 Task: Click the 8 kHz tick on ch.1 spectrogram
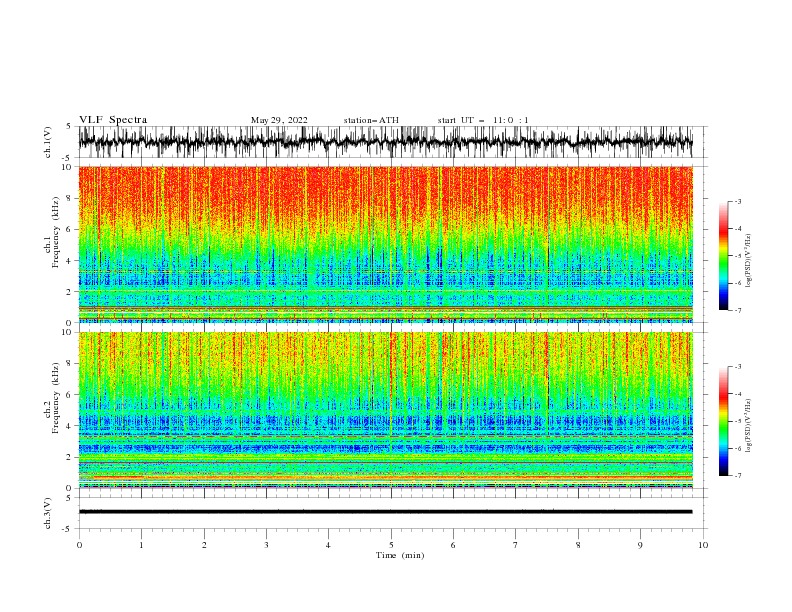point(70,198)
